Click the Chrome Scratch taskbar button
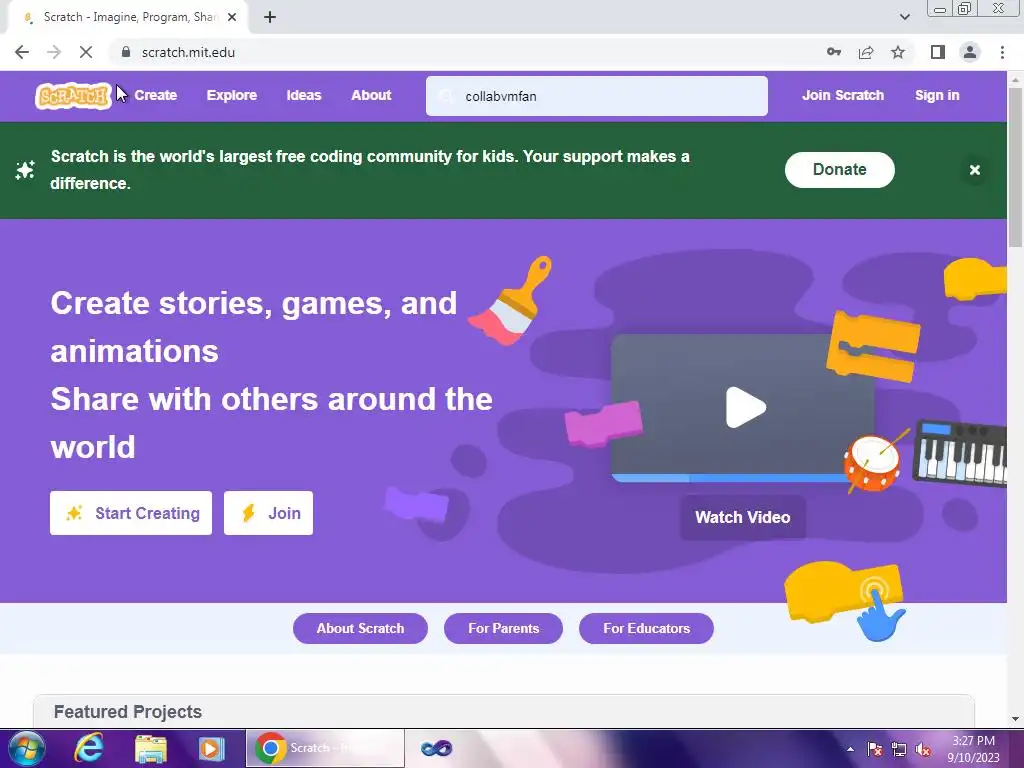 click(x=325, y=748)
